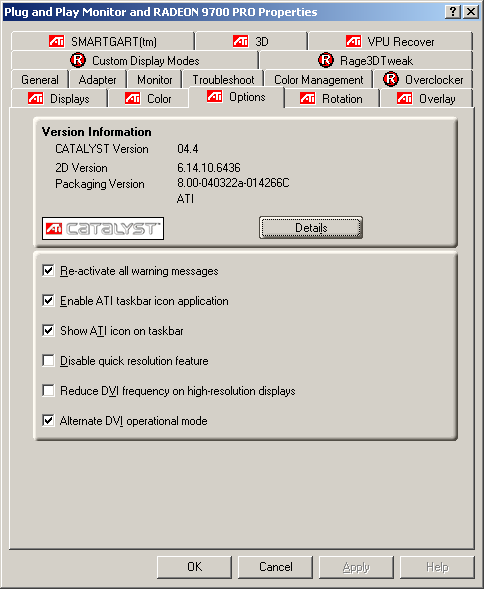Viewport: 484px width, 589px height.
Task: Click the ATI icon on SMARTGART tab
Action: 57,41
